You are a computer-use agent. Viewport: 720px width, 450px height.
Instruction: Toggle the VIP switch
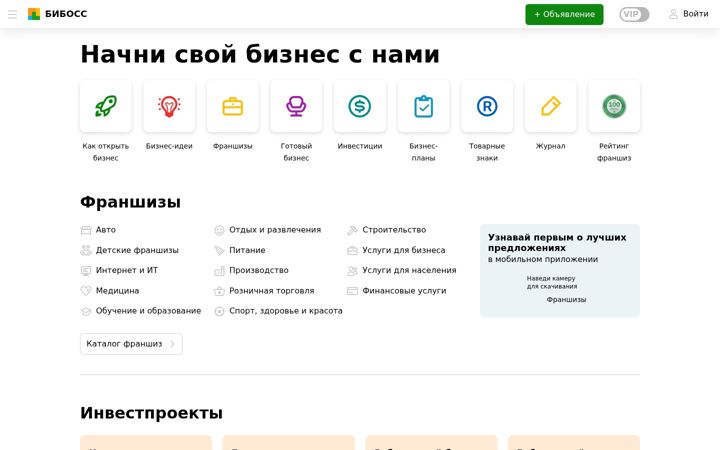[x=634, y=14]
